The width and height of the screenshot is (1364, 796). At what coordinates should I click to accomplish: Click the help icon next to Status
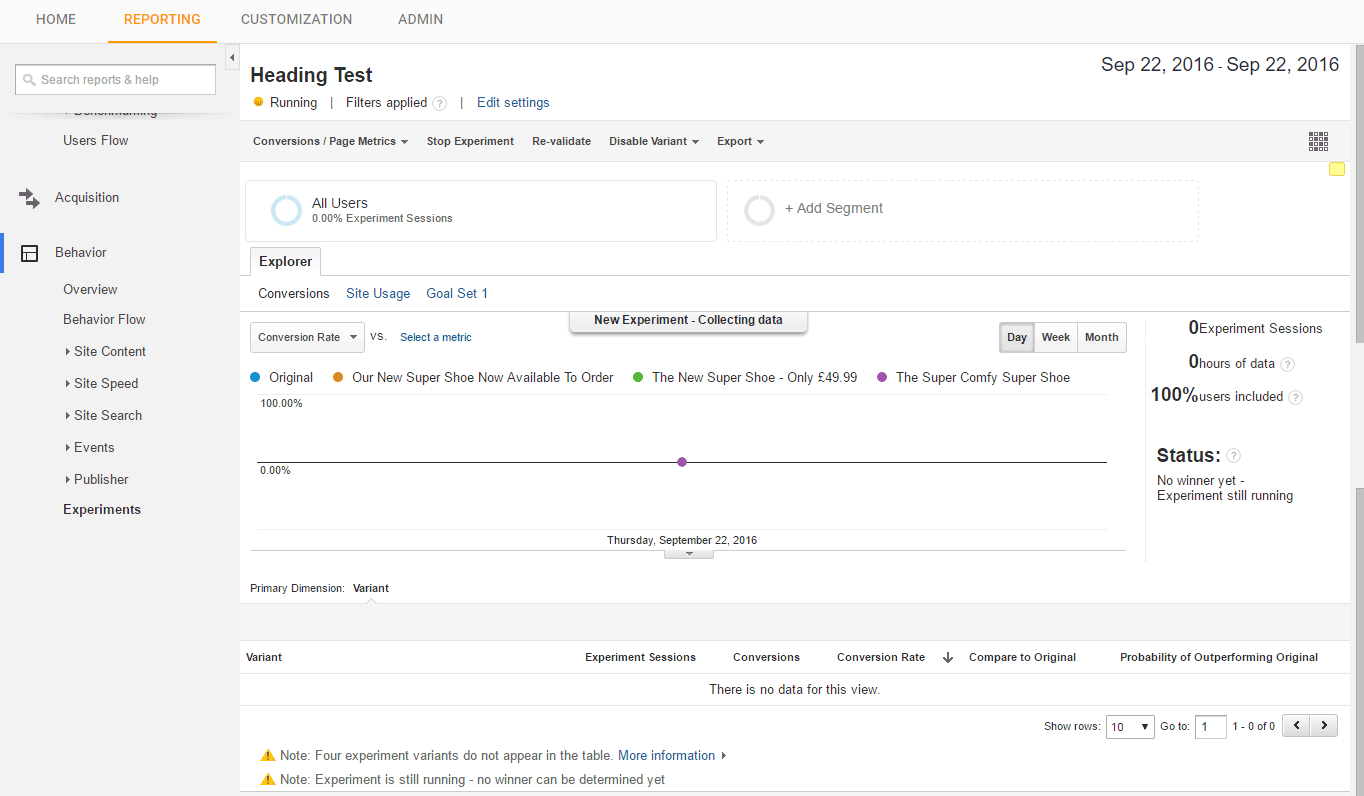1233,455
